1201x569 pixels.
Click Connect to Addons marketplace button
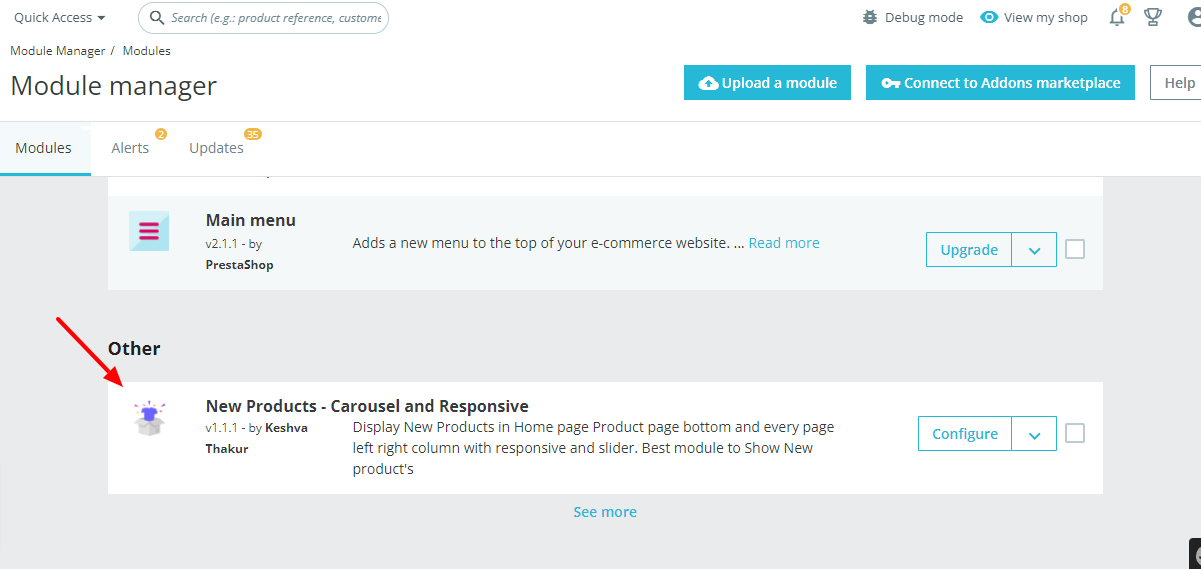tap(1000, 83)
